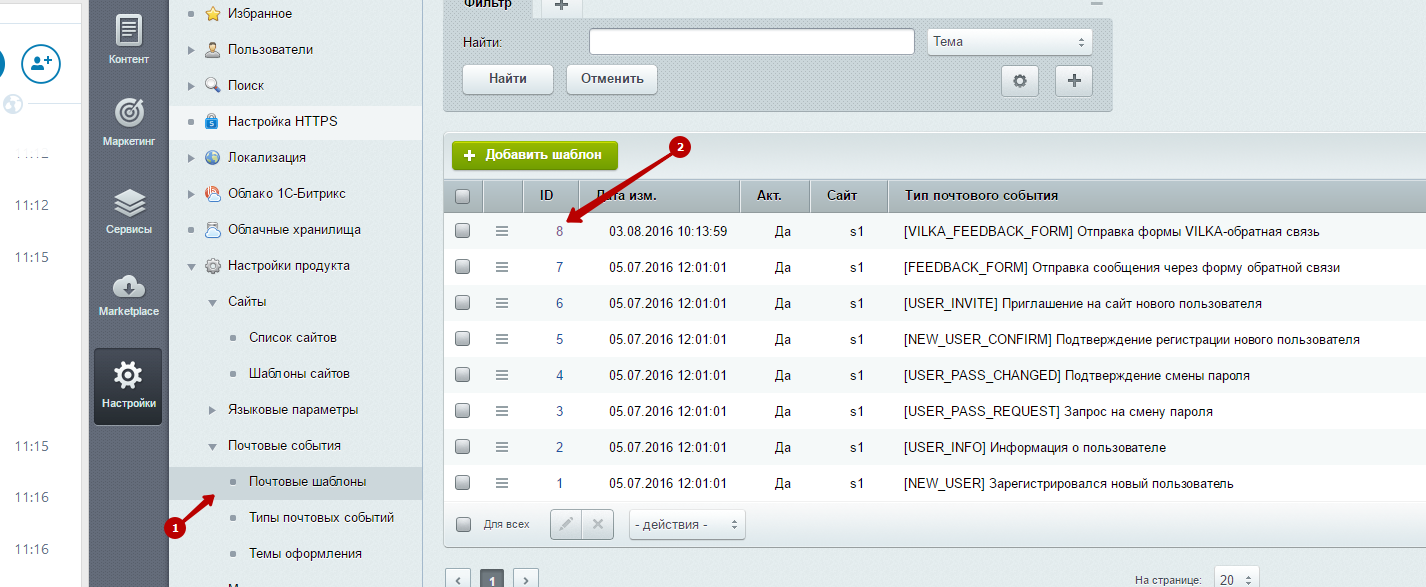The height and width of the screenshot is (587, 1426).
Task: Open the row menu for template ID 7
Action: pyautogui.click(x=502, y=267)
